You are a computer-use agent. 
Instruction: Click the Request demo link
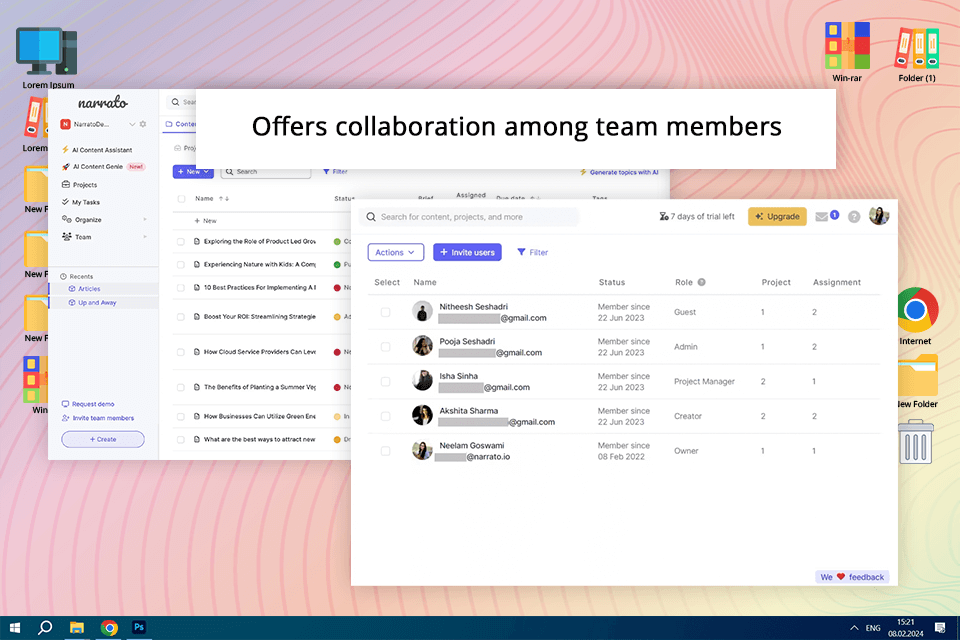pyautogui.click(x=88, y=404)
